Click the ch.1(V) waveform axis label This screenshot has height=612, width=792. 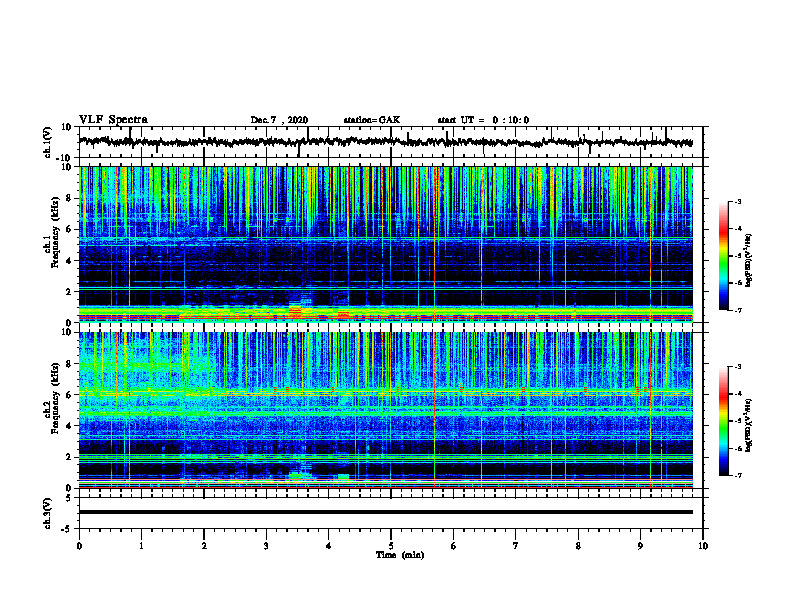pyautogui.click(x=48, y=142)
